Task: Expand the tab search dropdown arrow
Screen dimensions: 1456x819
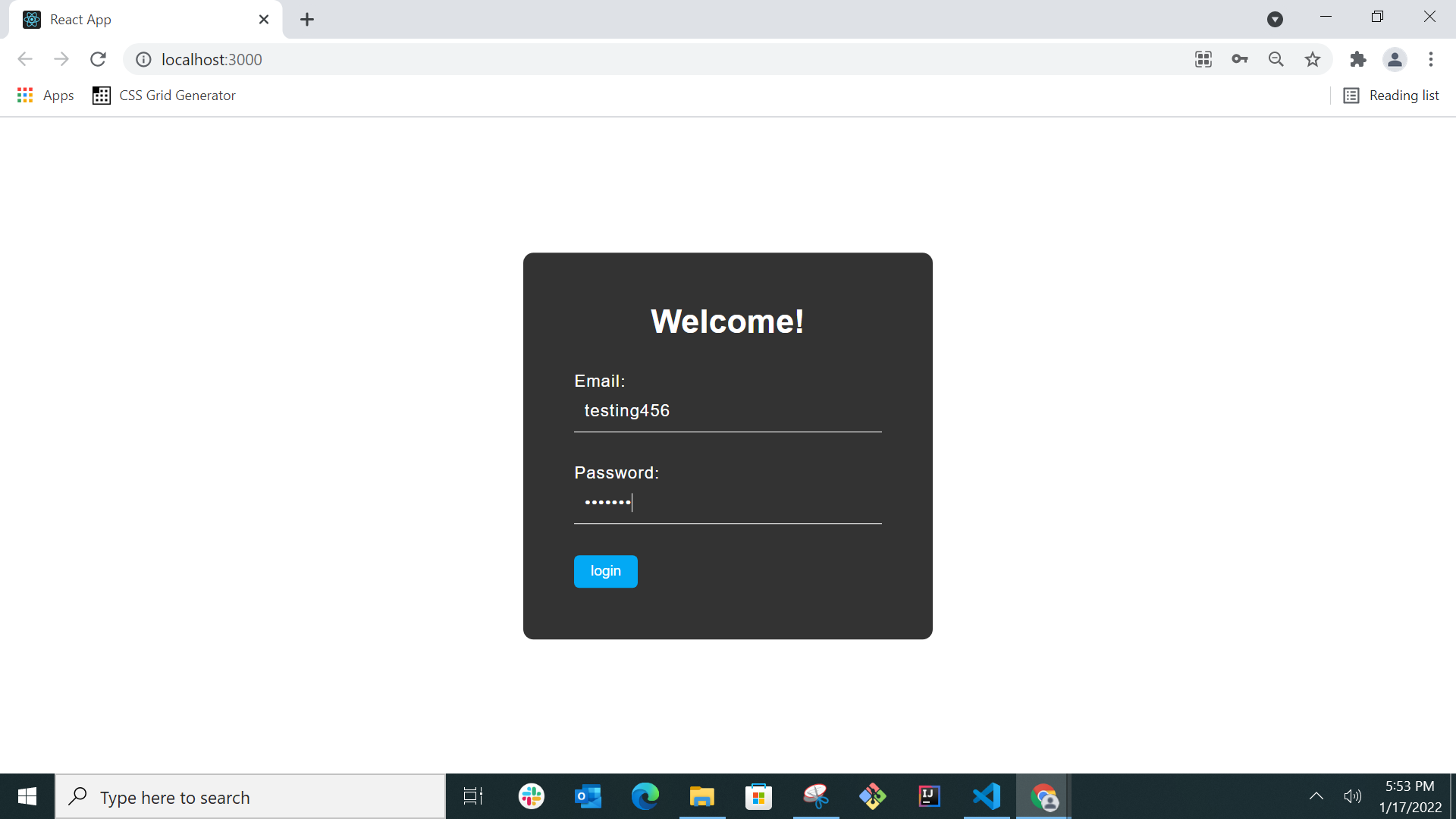Action: (x=1275, y=20)
